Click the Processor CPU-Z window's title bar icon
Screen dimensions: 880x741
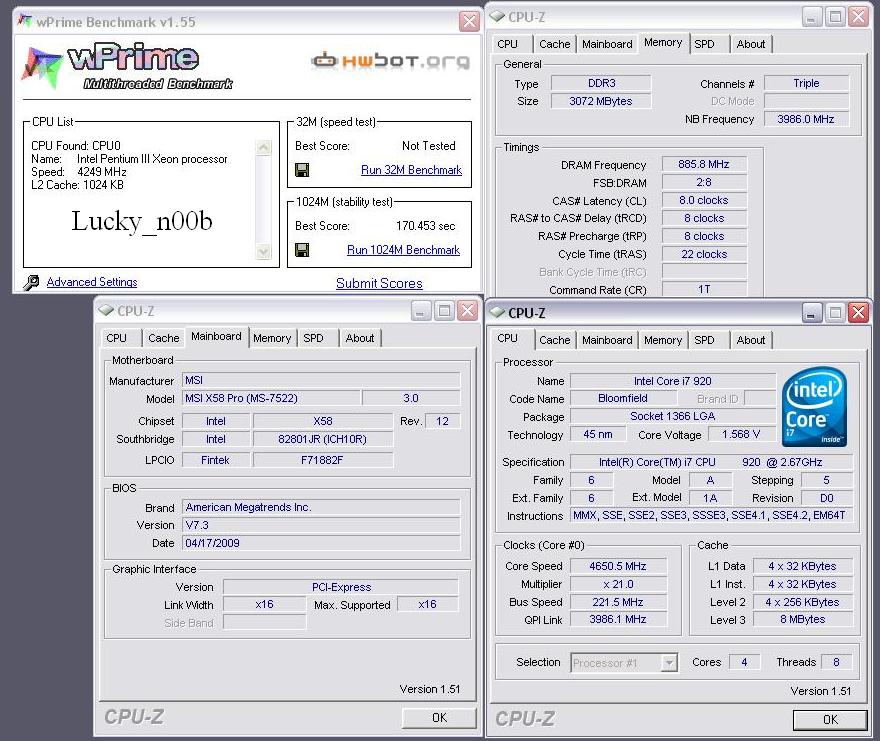coord(497,312)
